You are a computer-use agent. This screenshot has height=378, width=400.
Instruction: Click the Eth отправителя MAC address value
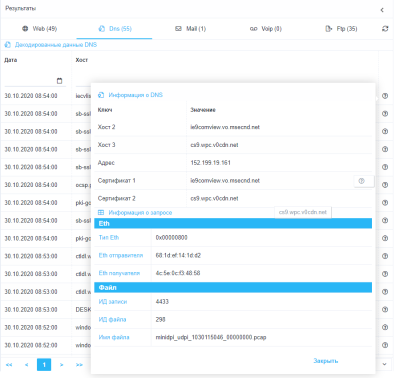(178, 255)
